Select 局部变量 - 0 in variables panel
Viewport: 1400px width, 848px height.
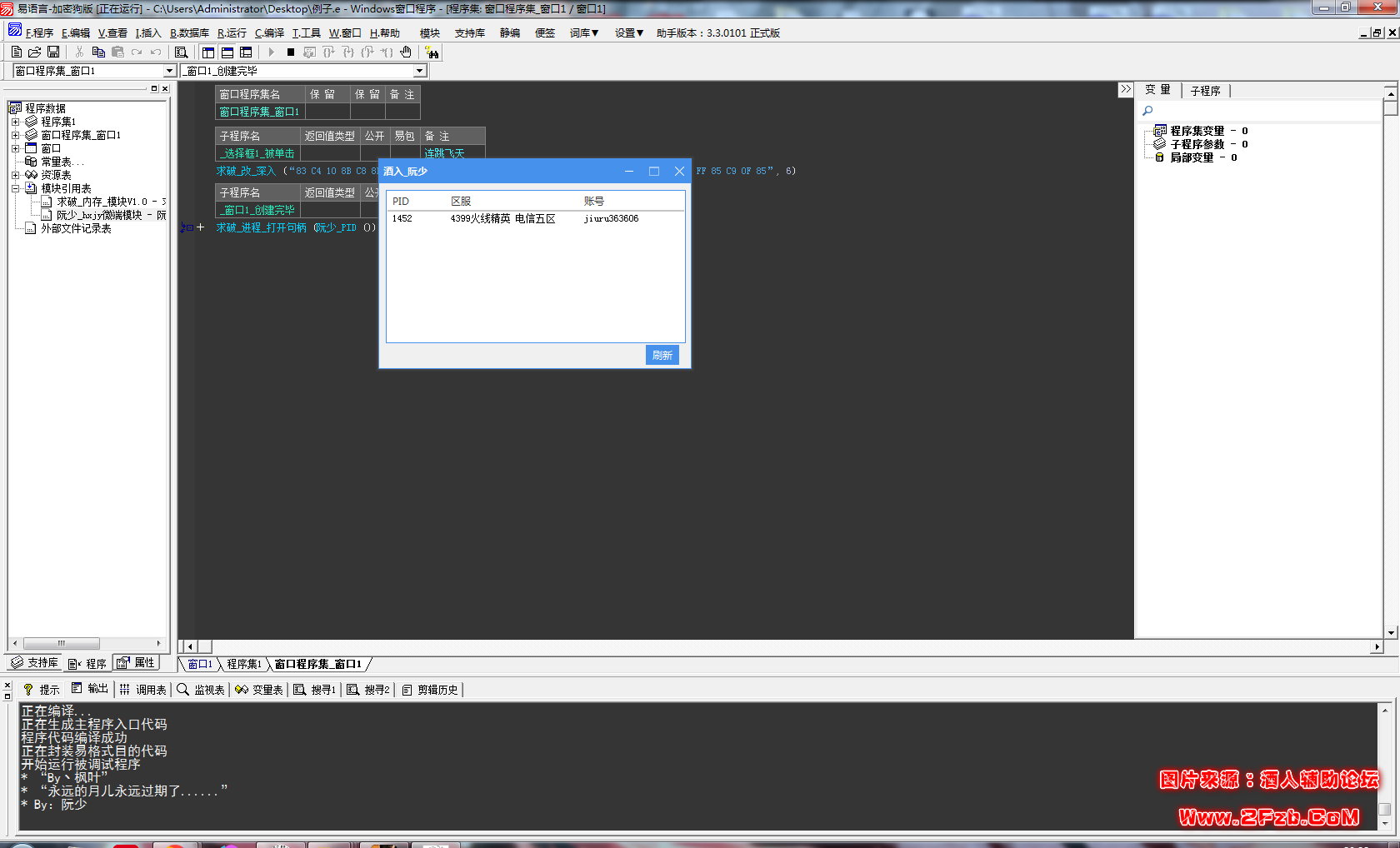(x=1203, y=157)
